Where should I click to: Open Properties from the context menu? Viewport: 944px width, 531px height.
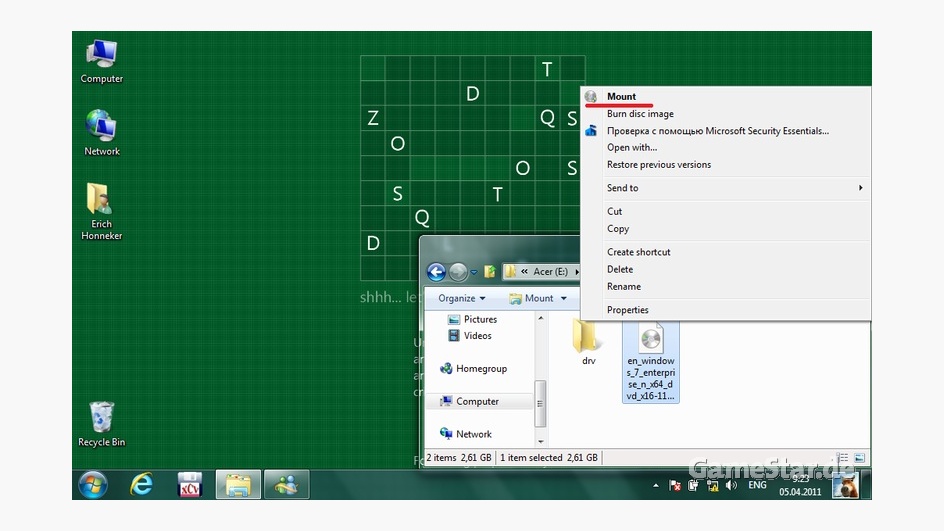click(x=627, y=310)
